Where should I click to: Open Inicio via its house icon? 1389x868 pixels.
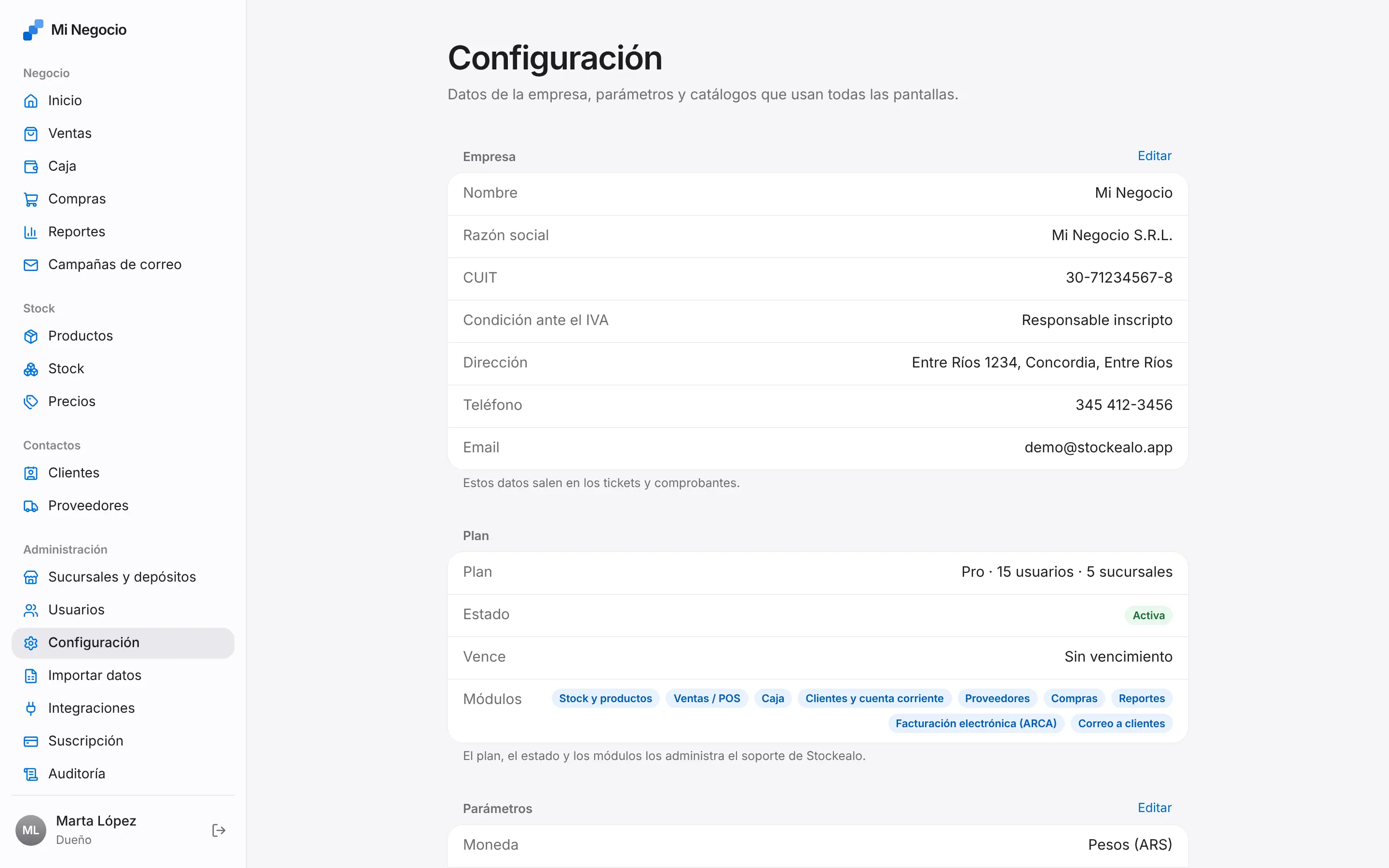point(31,101)
